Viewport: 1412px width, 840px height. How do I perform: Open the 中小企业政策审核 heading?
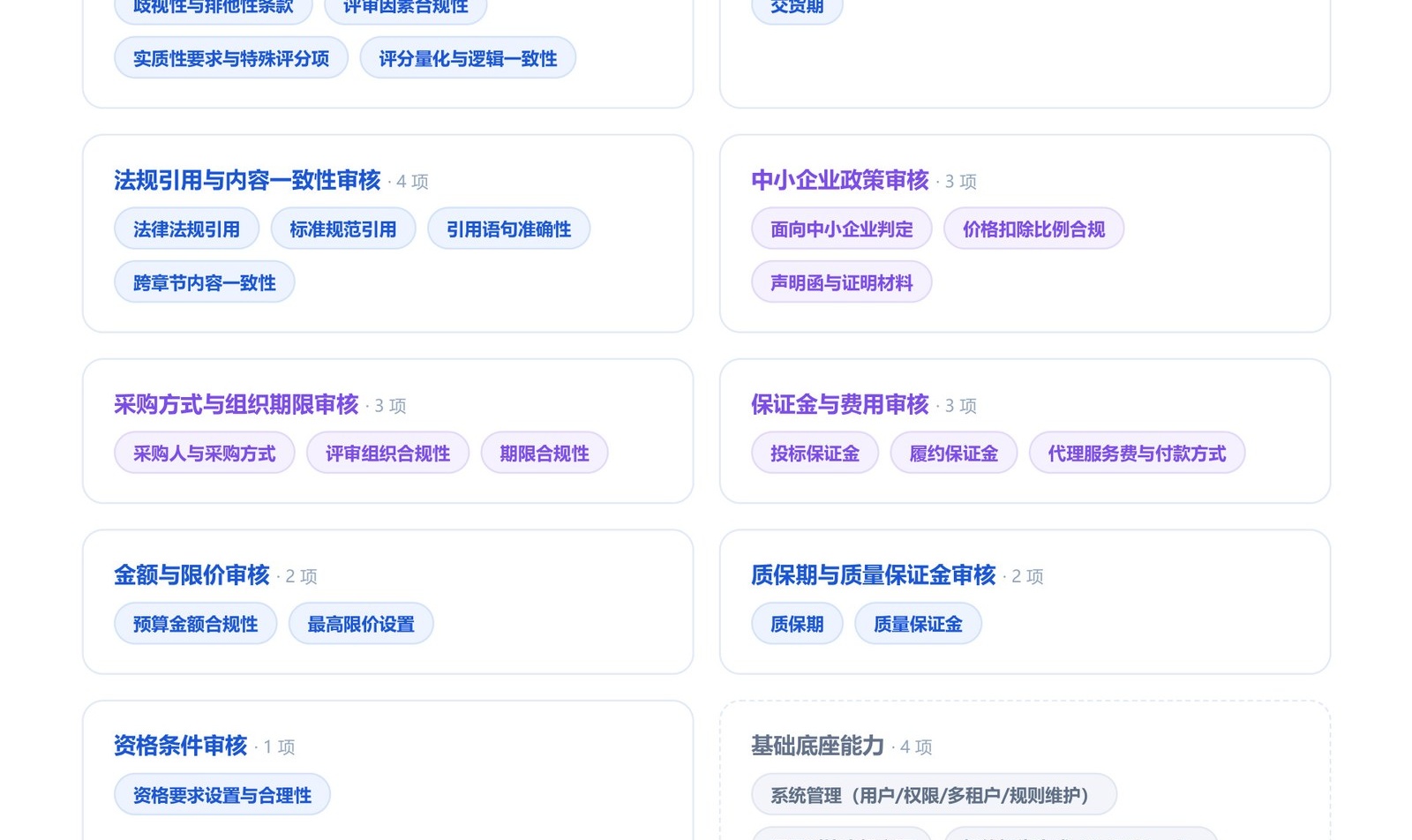tap(840, 180)
